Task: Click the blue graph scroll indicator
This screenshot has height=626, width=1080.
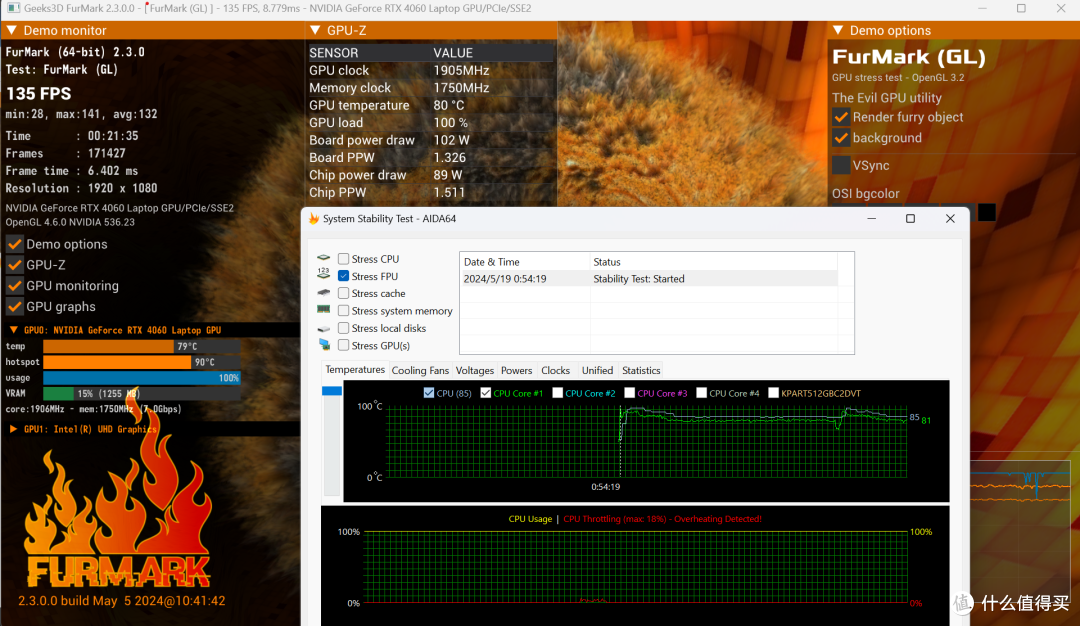Action: pyautogui.click(x=332, y=390)
